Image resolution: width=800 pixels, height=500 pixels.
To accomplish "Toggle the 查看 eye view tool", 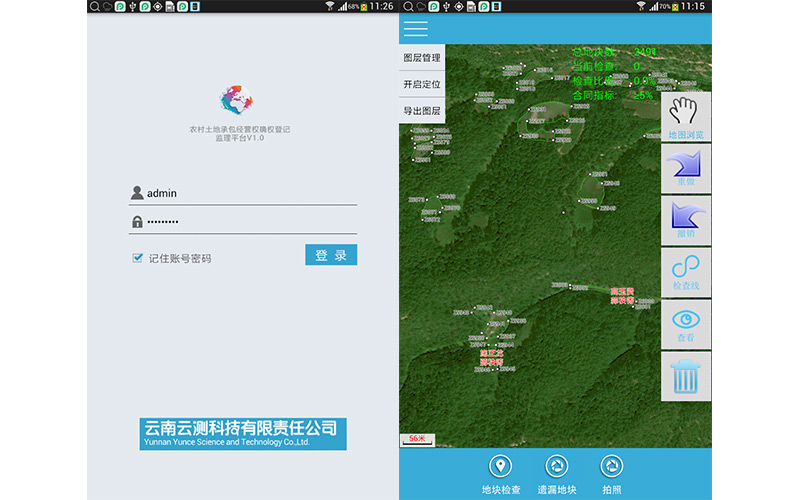I will pos(686,324).
